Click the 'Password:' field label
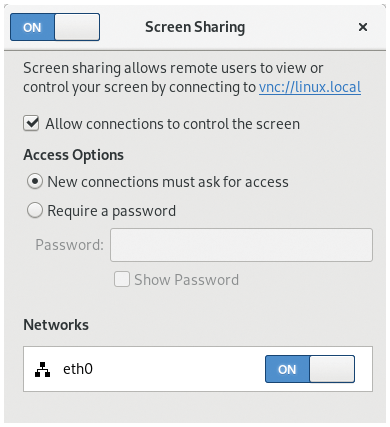This screenshot has height=427, width=390. click(x=69, y=245)
